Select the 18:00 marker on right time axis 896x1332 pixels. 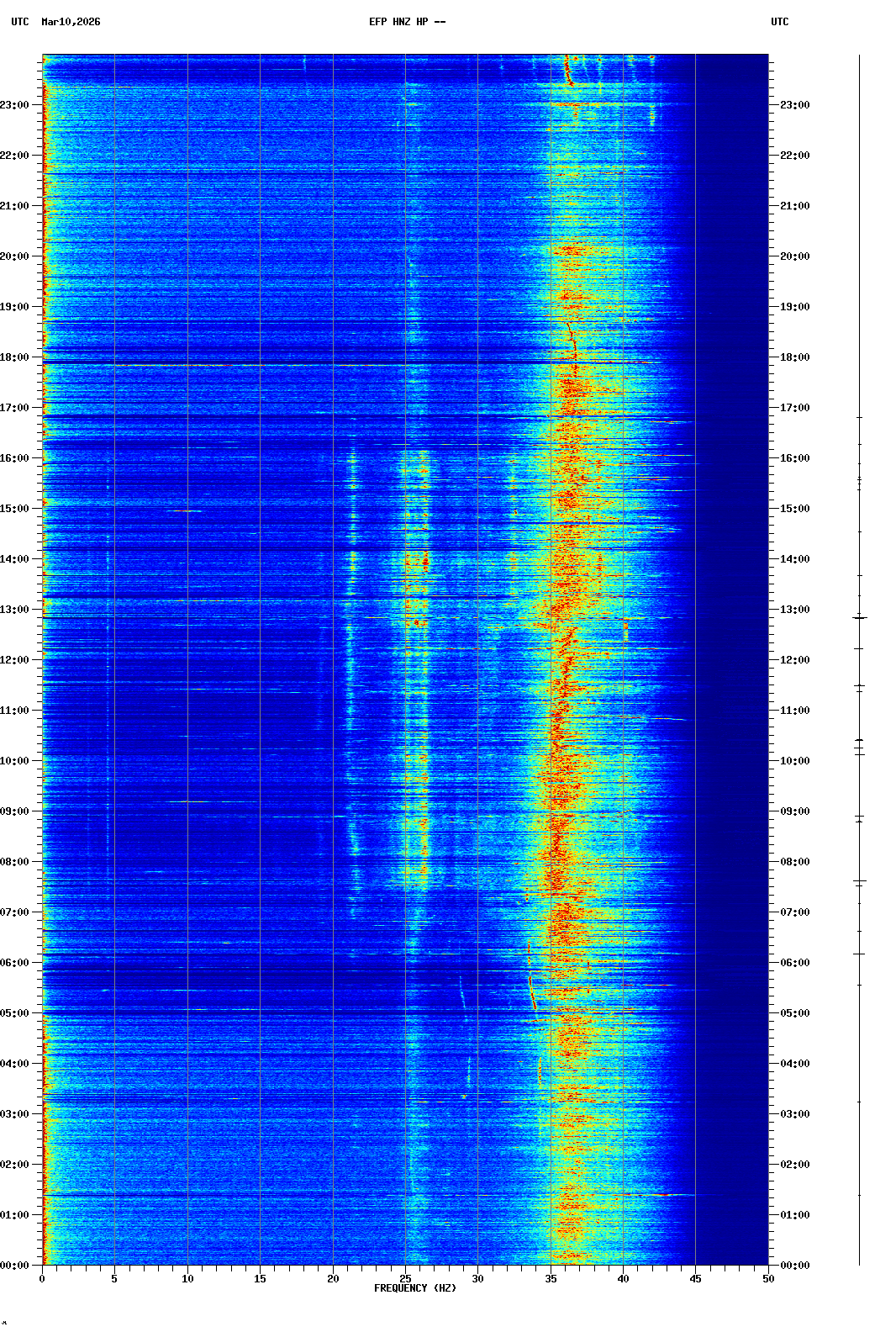point(794,357)
